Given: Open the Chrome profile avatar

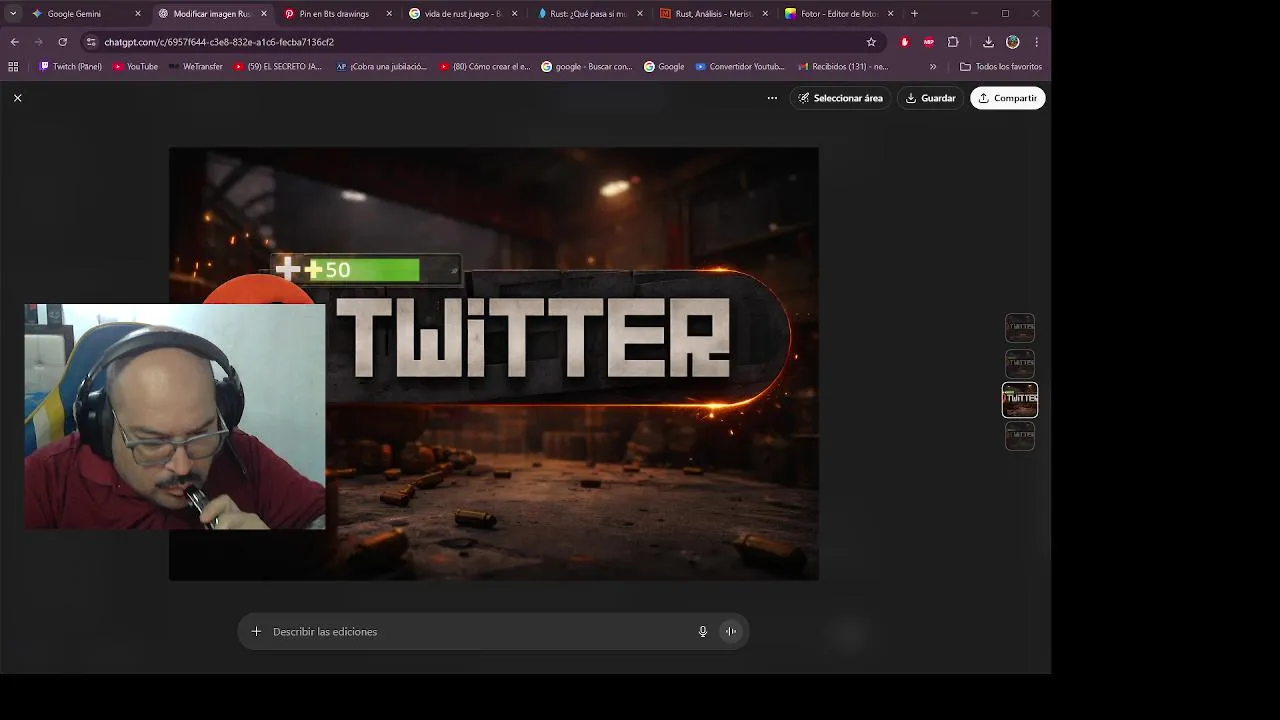Looking at the screenshot, I should [1013, 42].
